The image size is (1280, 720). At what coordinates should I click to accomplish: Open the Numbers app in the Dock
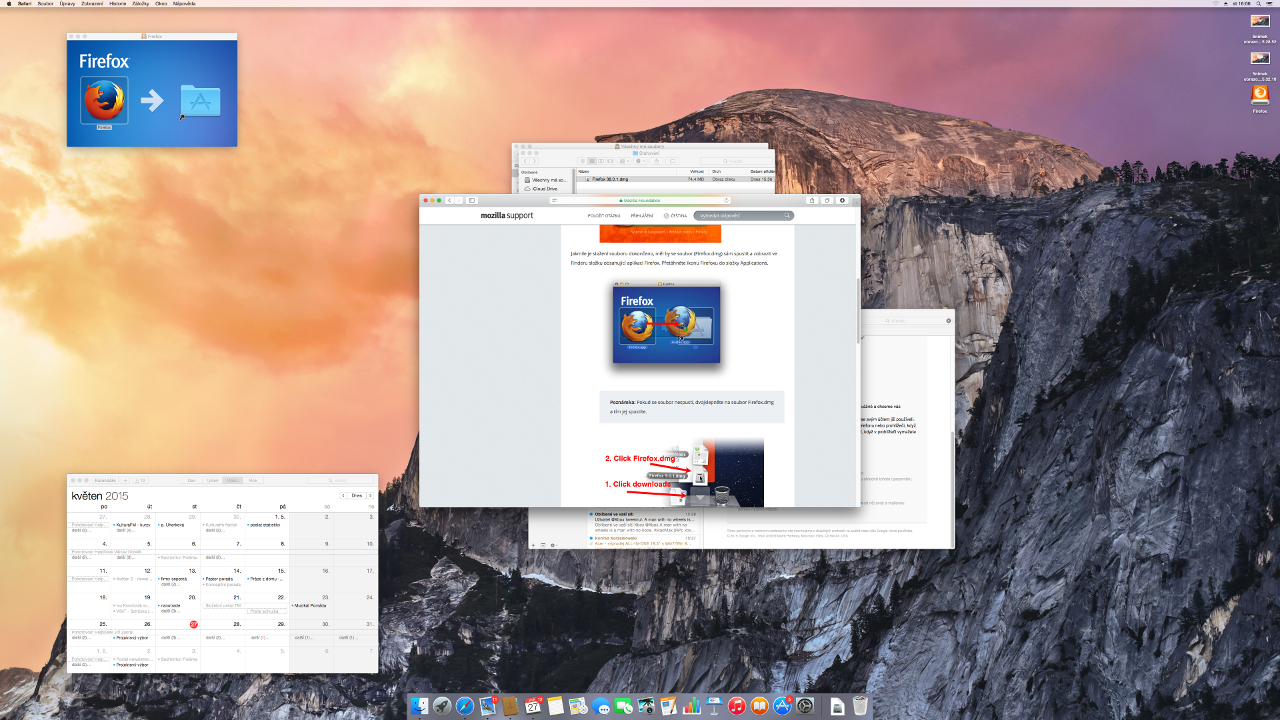coord(691,705)
